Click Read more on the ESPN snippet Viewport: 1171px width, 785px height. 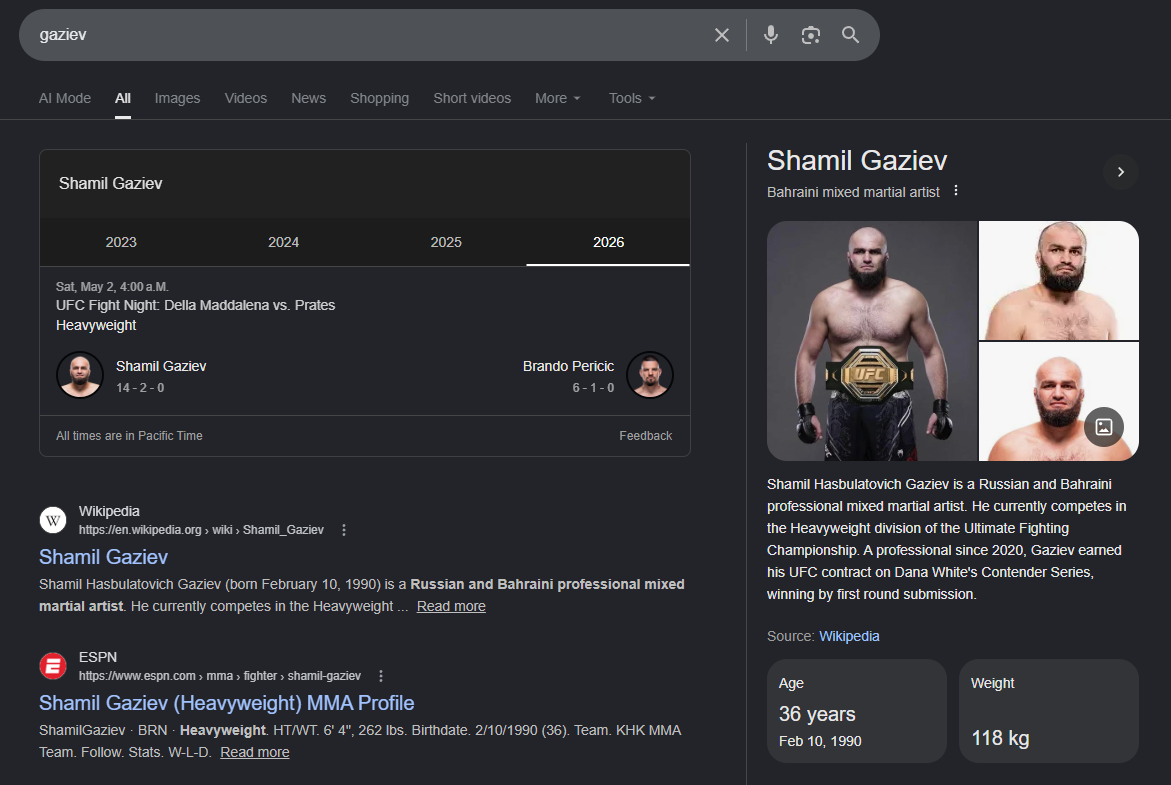click(255, 752)
